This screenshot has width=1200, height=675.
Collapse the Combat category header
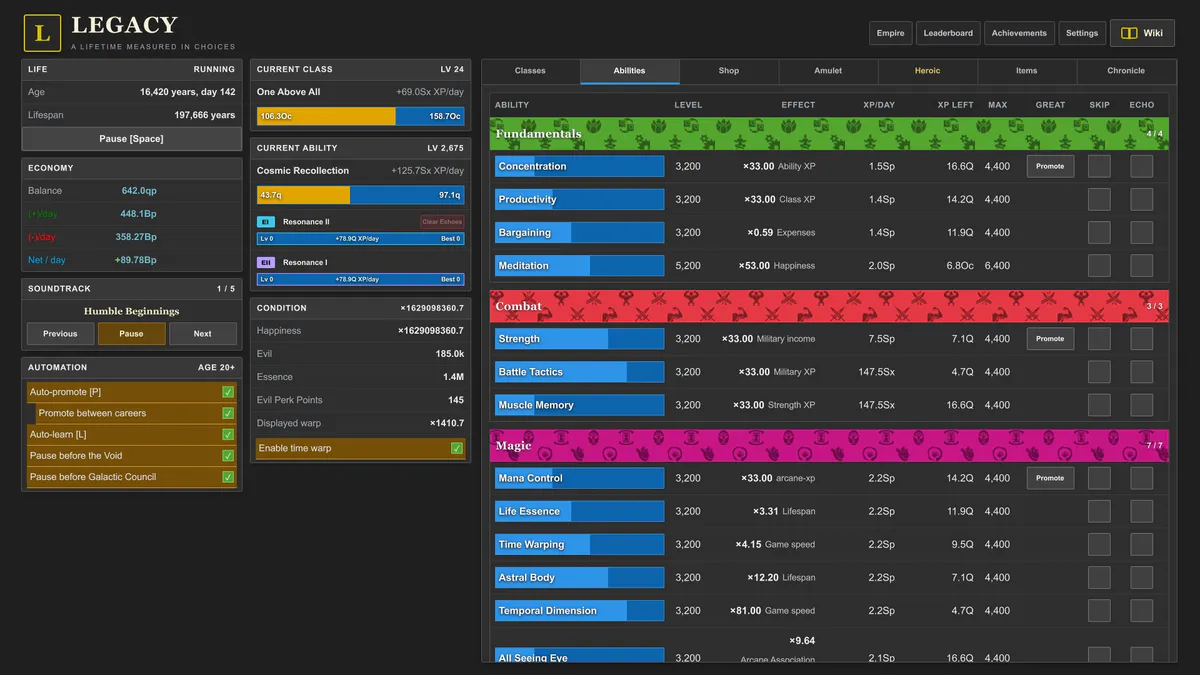click(829, 306)
